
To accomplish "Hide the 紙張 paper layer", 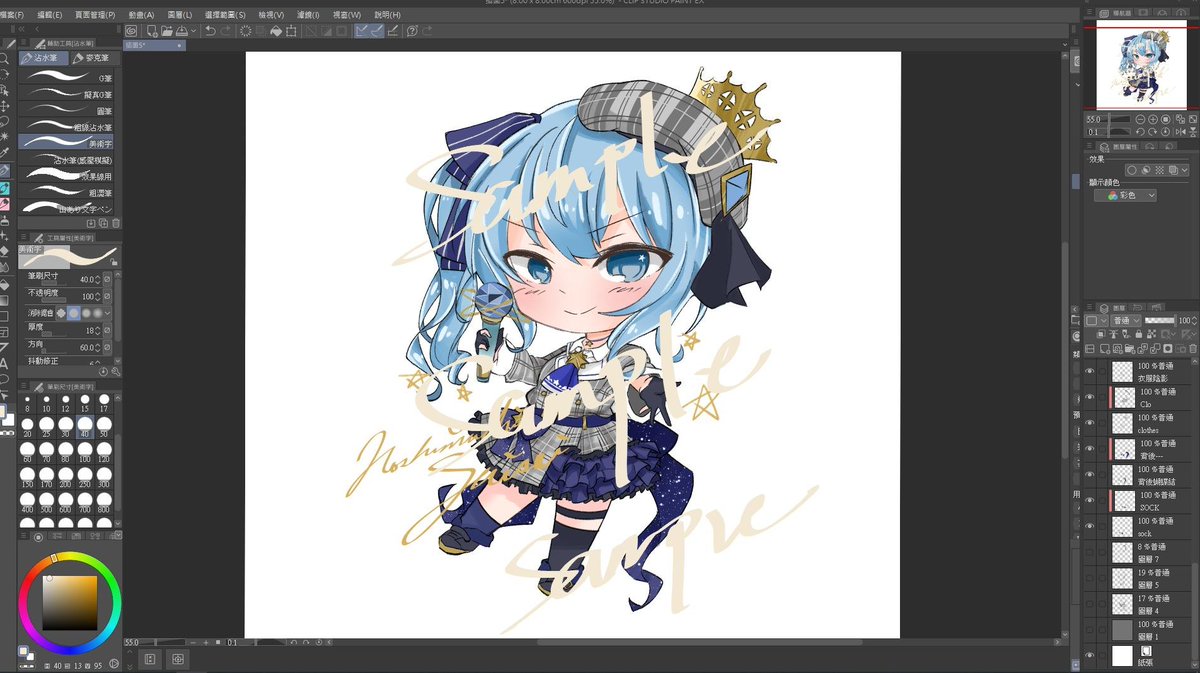I will coord(1090,656).
